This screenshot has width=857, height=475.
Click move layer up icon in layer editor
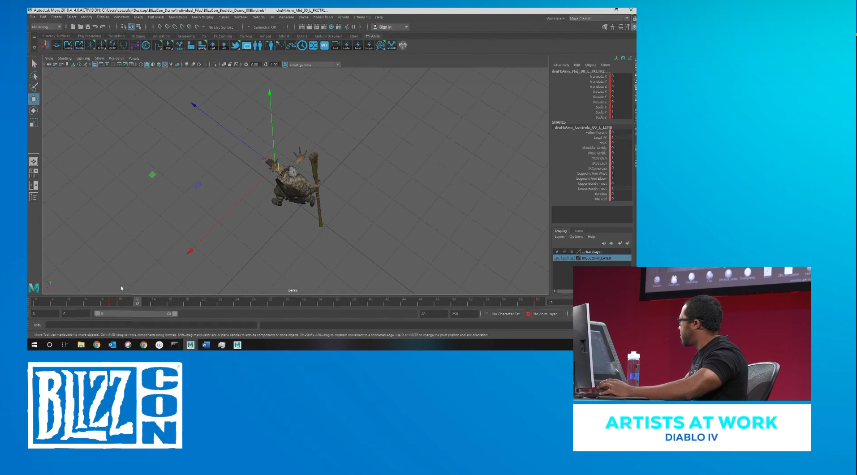(604, 243)
